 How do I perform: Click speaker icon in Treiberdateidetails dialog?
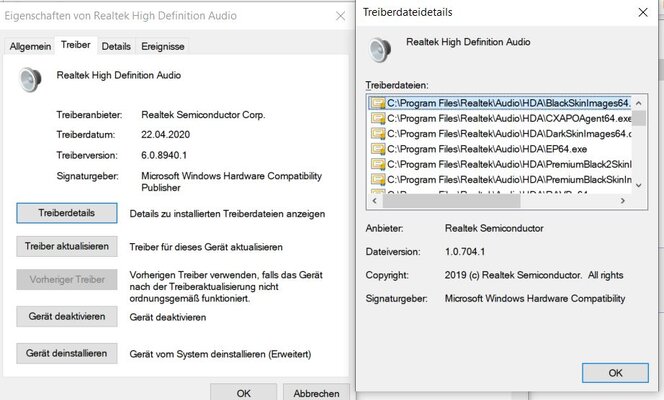pyautogui.click(x=380, y=50)
